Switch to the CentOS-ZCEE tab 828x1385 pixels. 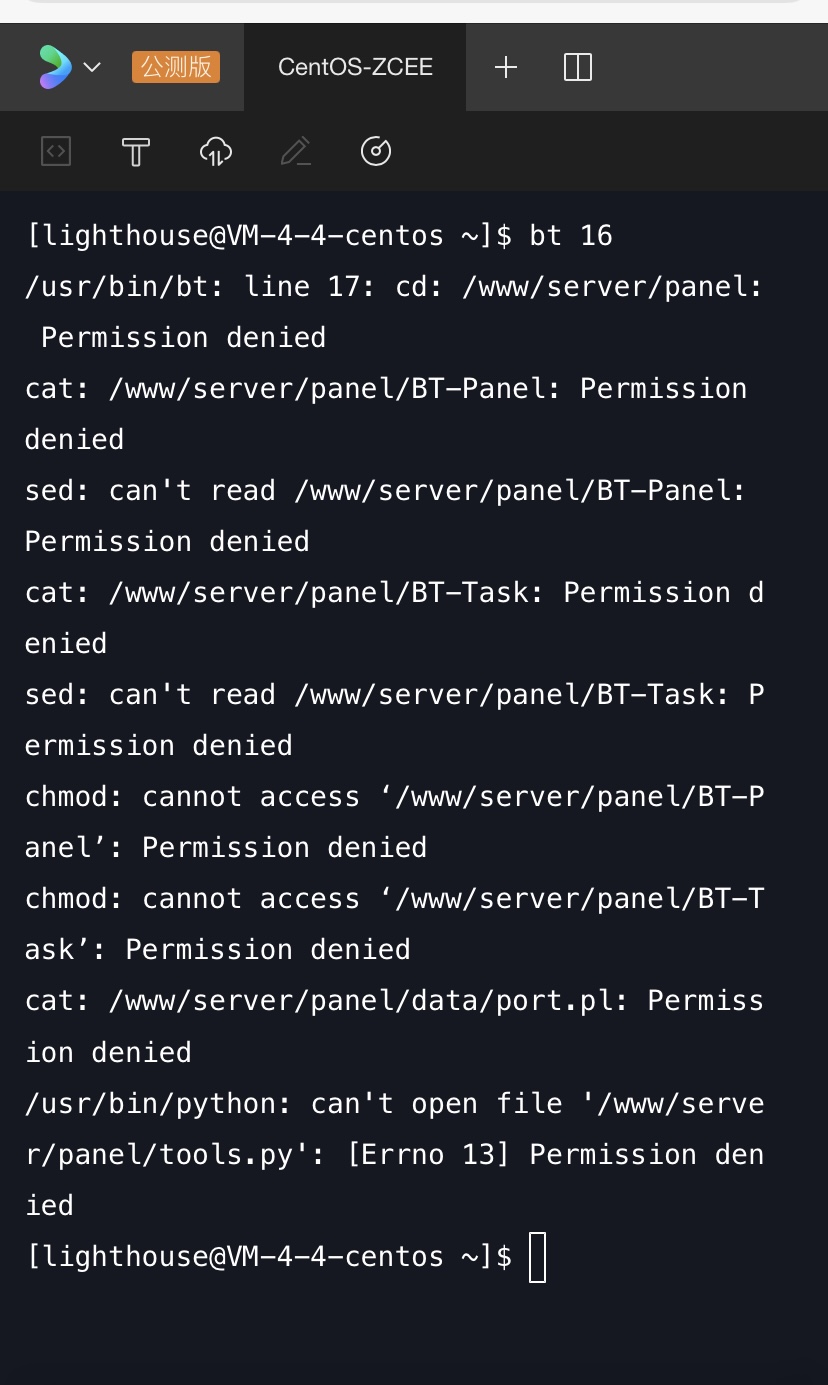[355, 67]
